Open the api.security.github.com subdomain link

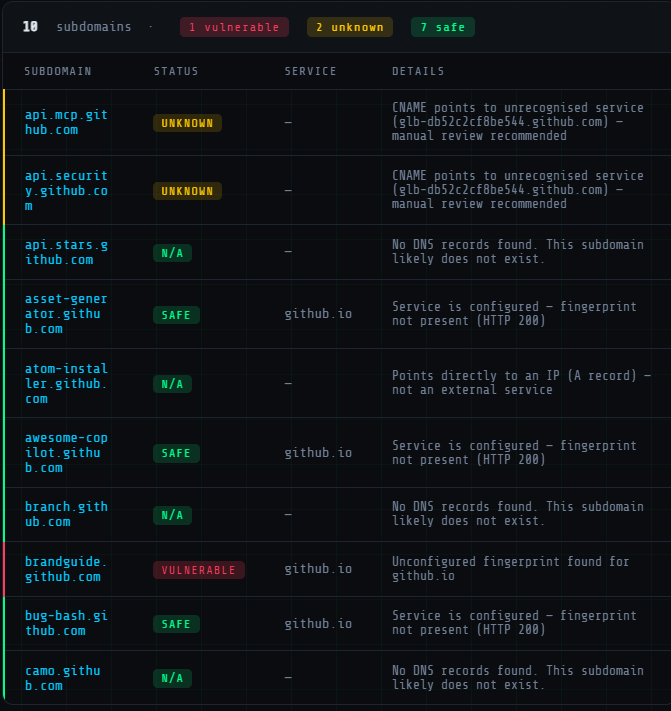click(66, 190)
